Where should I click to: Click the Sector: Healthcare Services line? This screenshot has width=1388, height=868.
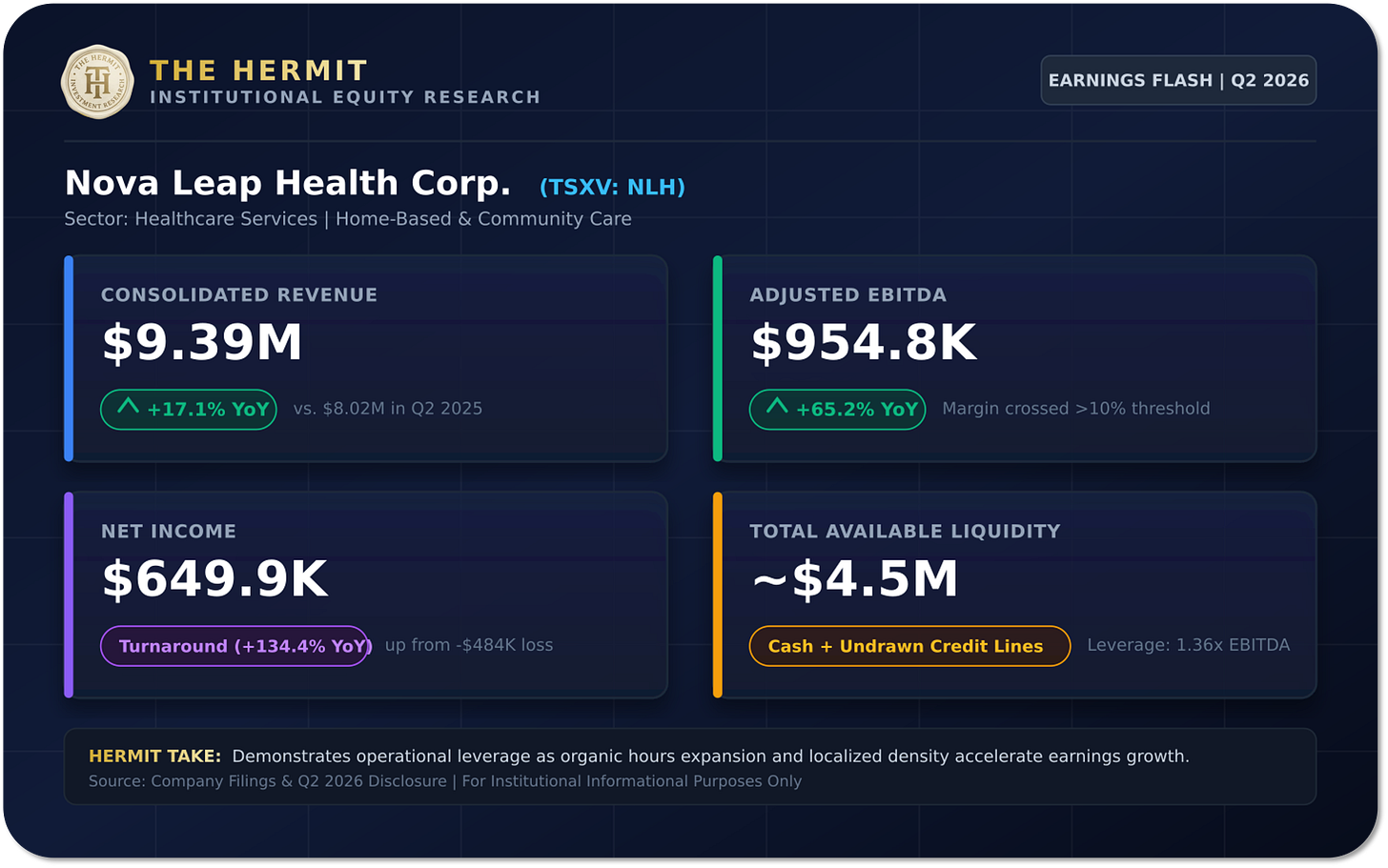[x=348, y=219]
